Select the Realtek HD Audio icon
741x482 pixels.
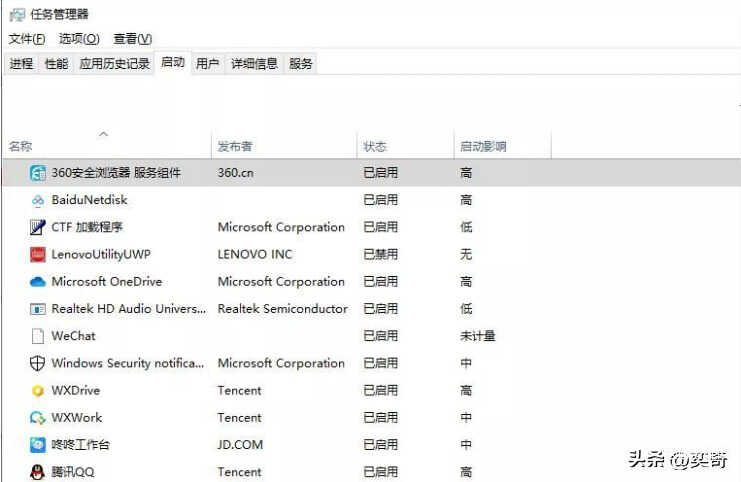(38, 309)
